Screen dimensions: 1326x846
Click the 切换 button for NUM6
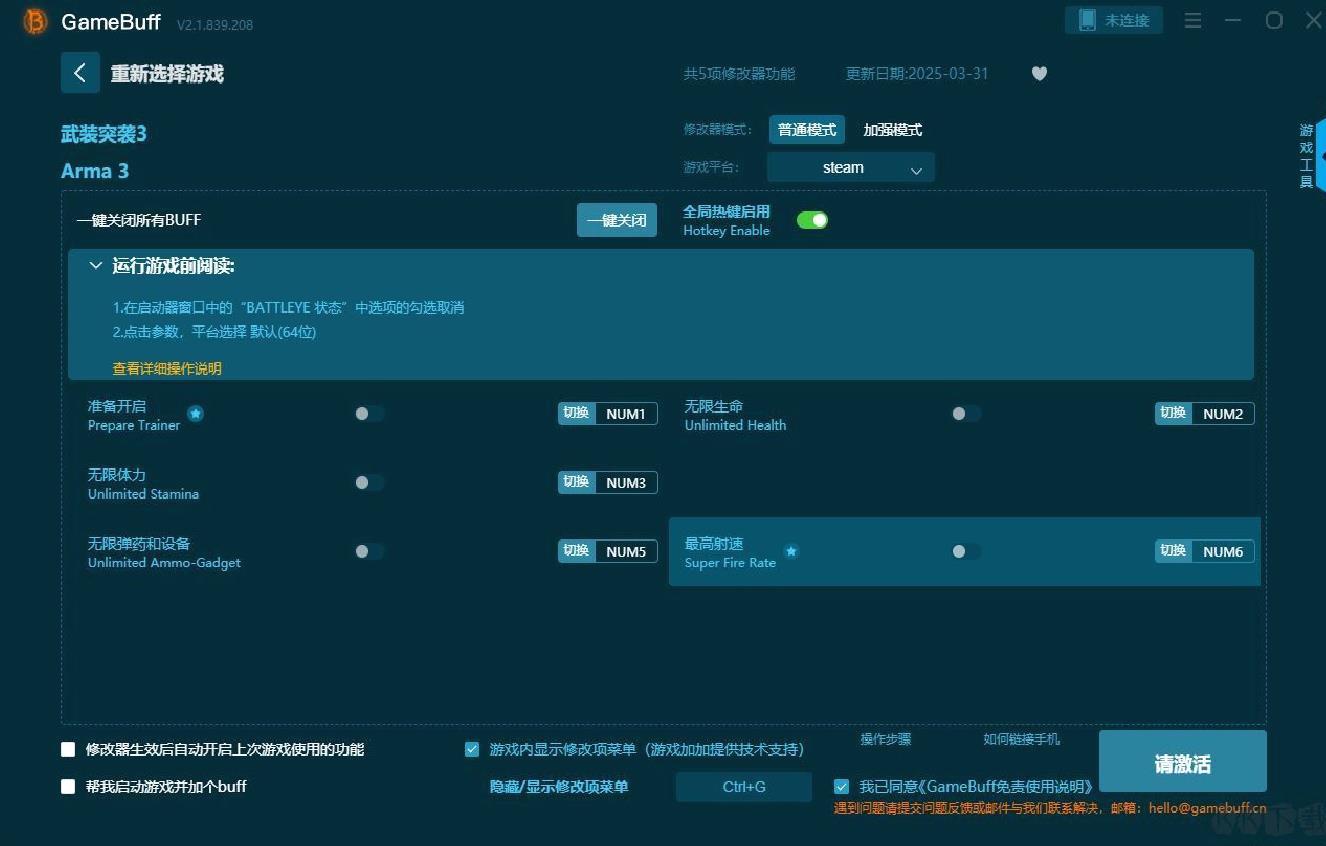[1173, 550]
